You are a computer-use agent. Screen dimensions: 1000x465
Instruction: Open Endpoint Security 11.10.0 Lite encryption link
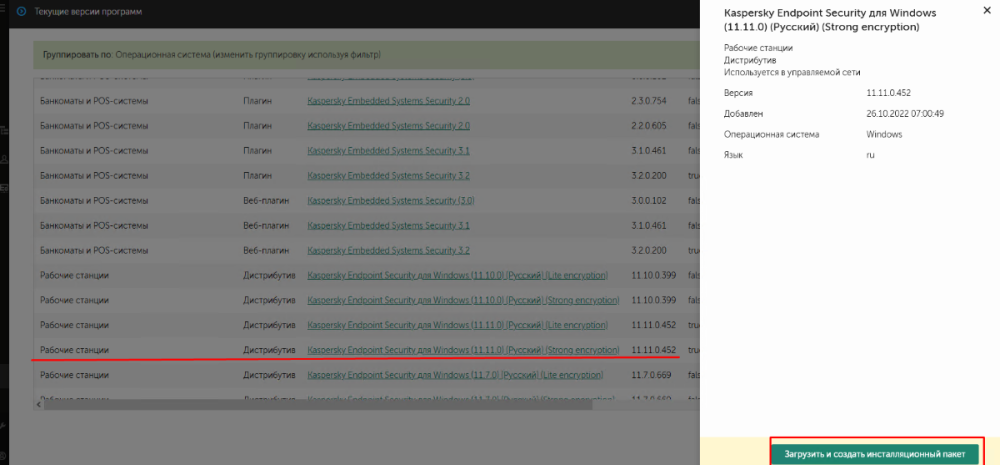pos(457,275)
